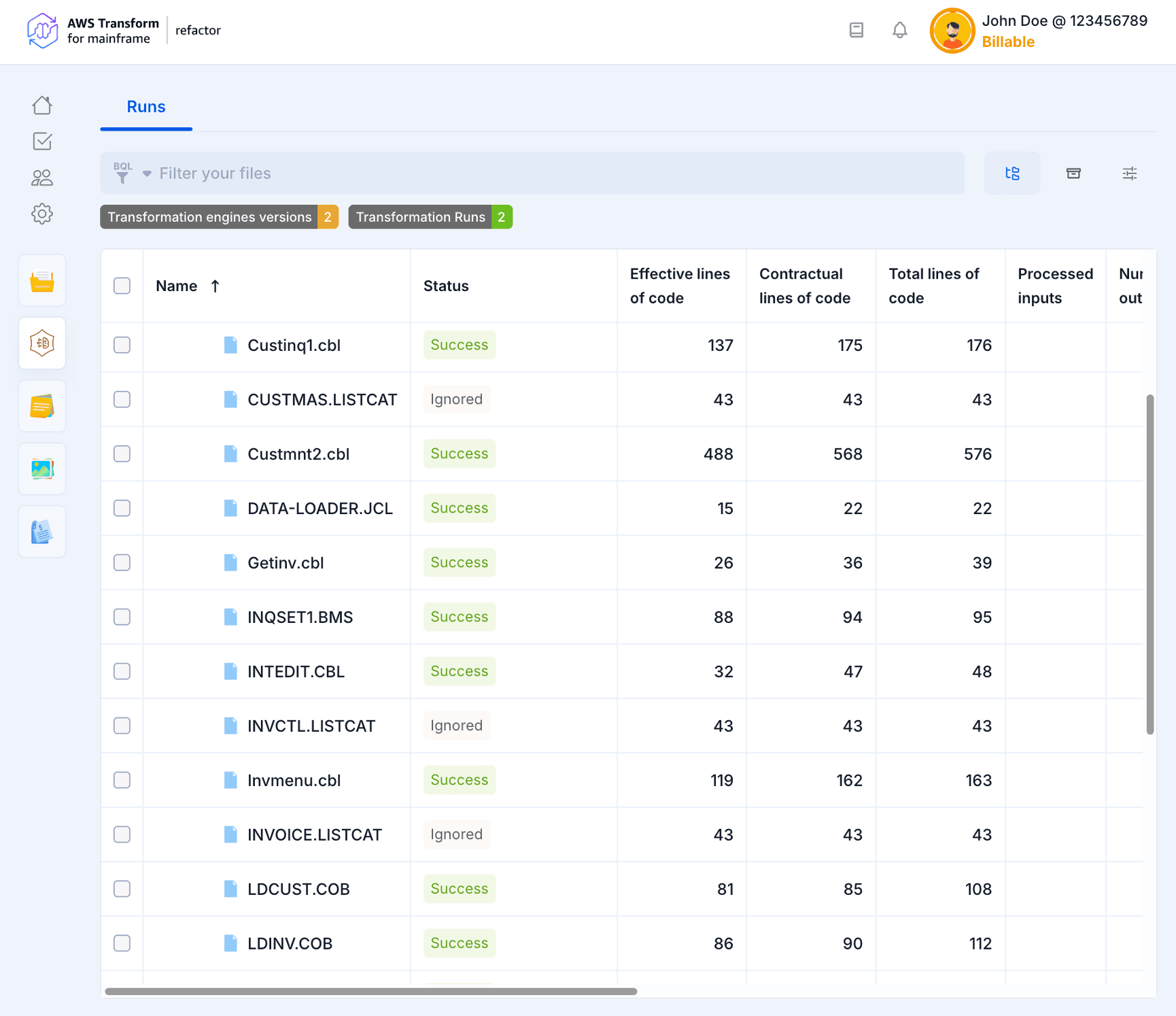The width and height of the screenshot is (1176, 1016).
Task: Open the settings gear in sidebar
Action: (x=42, y=214)
